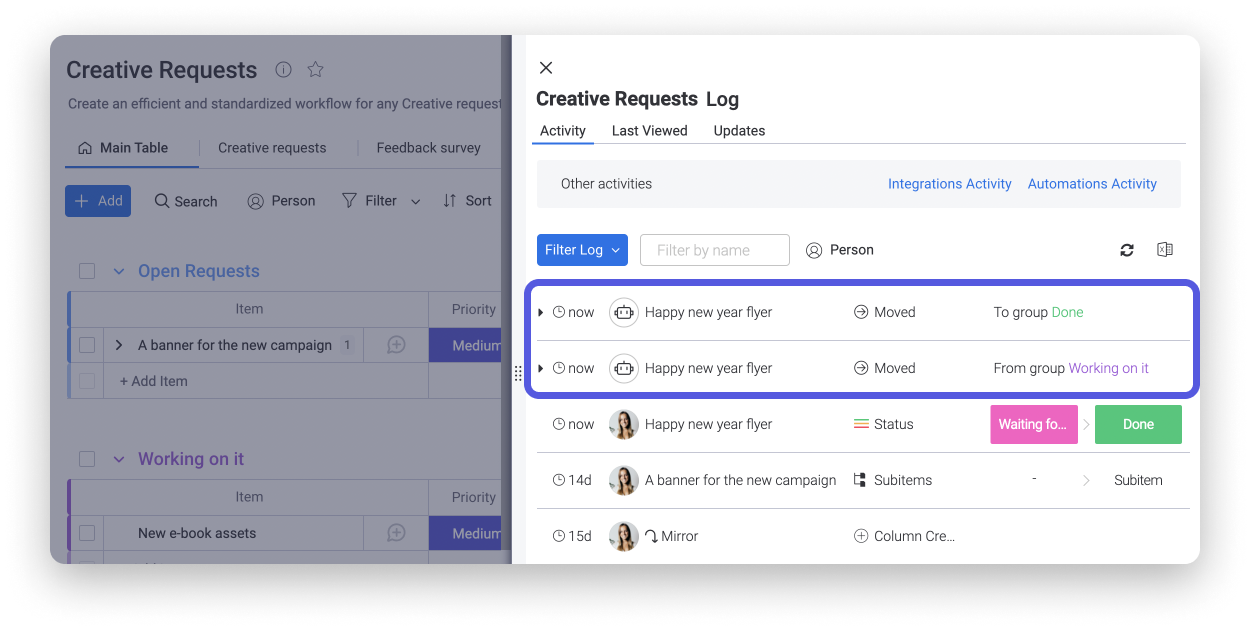This screenshot has width=1250, height=629.
Task: Click the person icon in the log filter
Action: tap(814, 250)
